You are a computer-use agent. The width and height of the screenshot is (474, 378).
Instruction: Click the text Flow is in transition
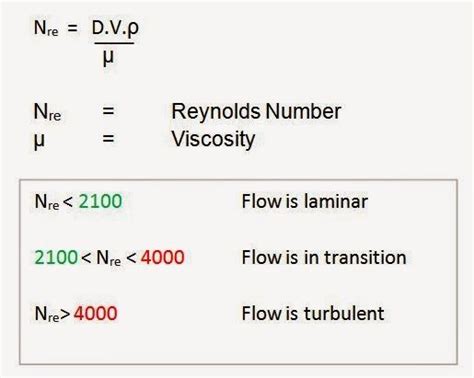pos(324,257)
